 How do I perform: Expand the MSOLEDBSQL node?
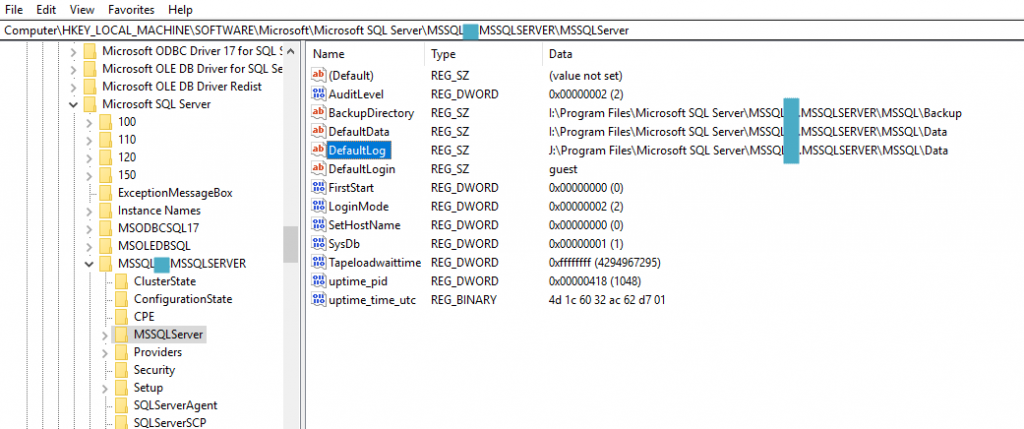(89, 246)
